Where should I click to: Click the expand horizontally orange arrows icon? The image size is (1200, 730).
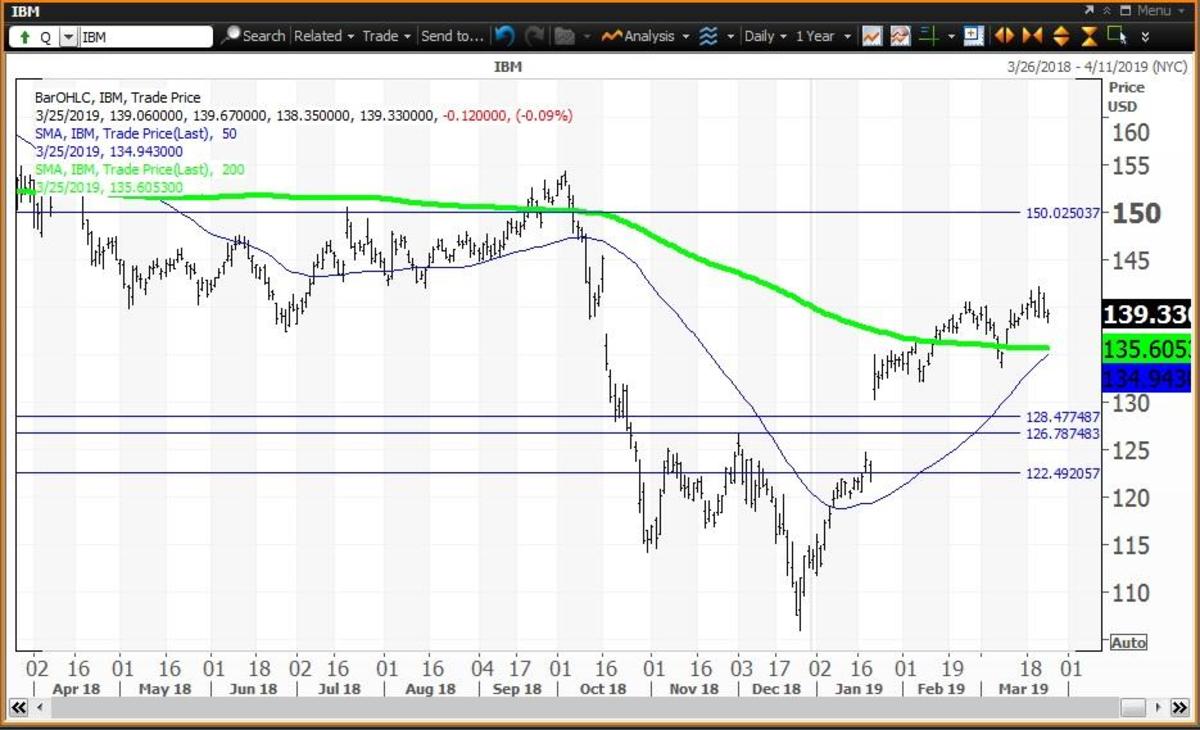pos(1003,36)
